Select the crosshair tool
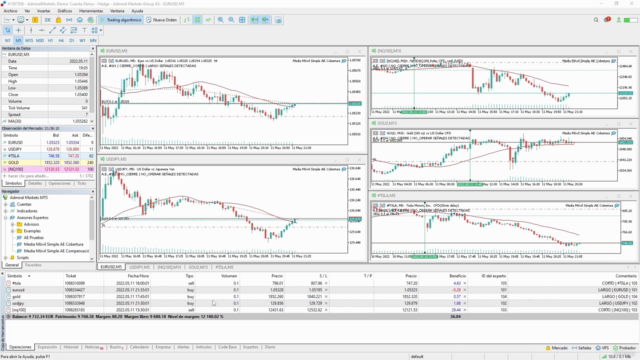 pyautogui.click(x=18, y=30)
